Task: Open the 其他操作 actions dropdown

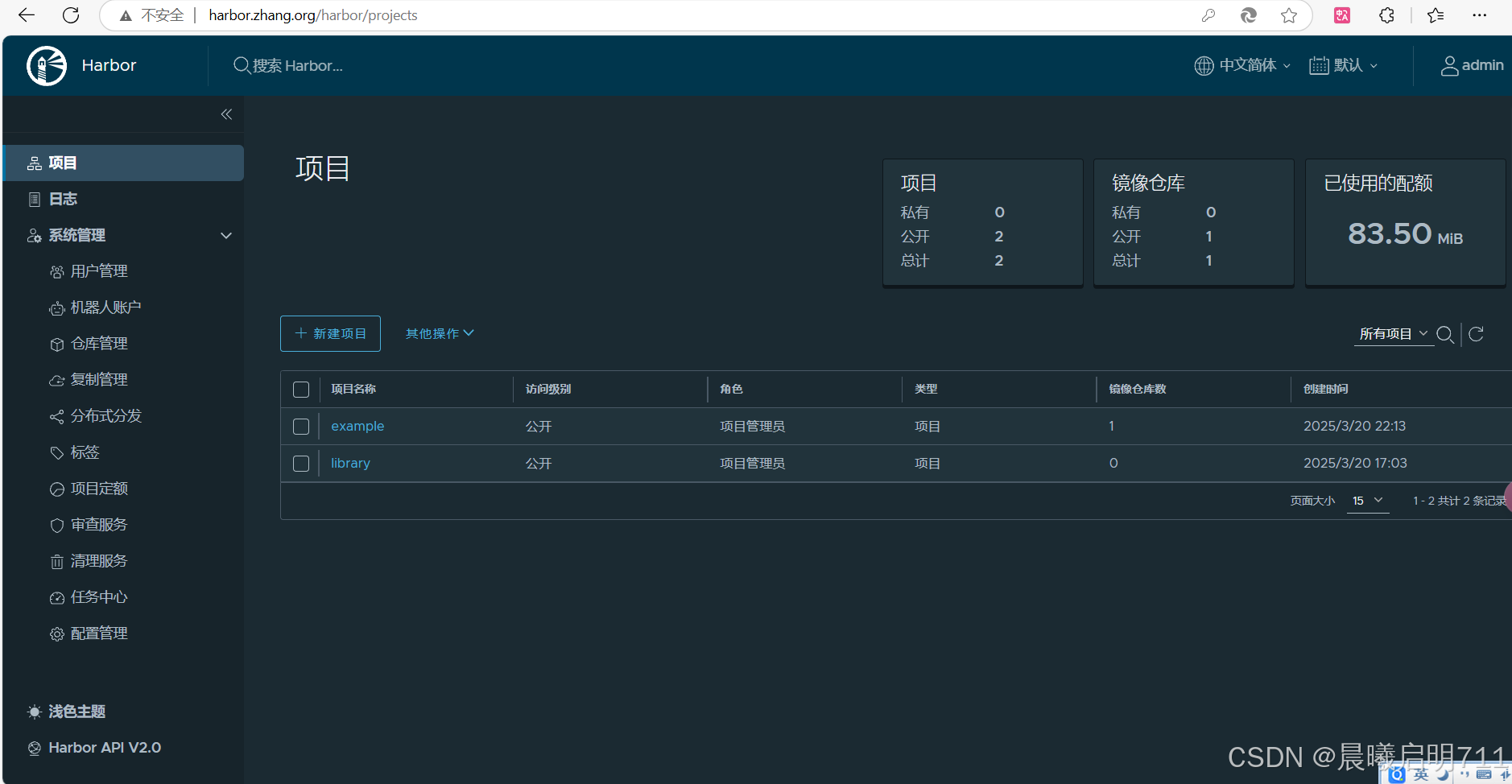Action: coord(440,333)
